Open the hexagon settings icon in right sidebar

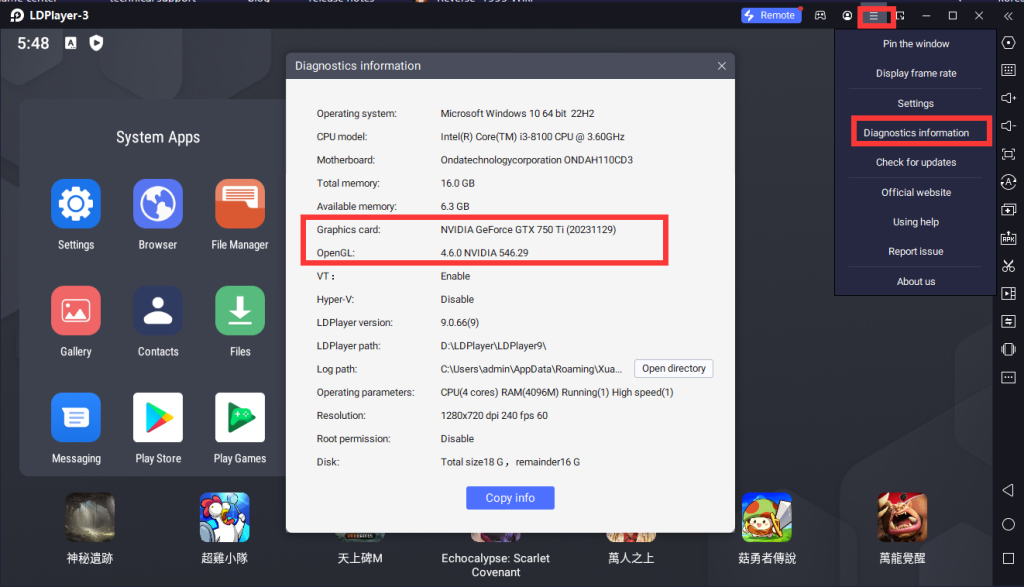(x=1008, y=43)
